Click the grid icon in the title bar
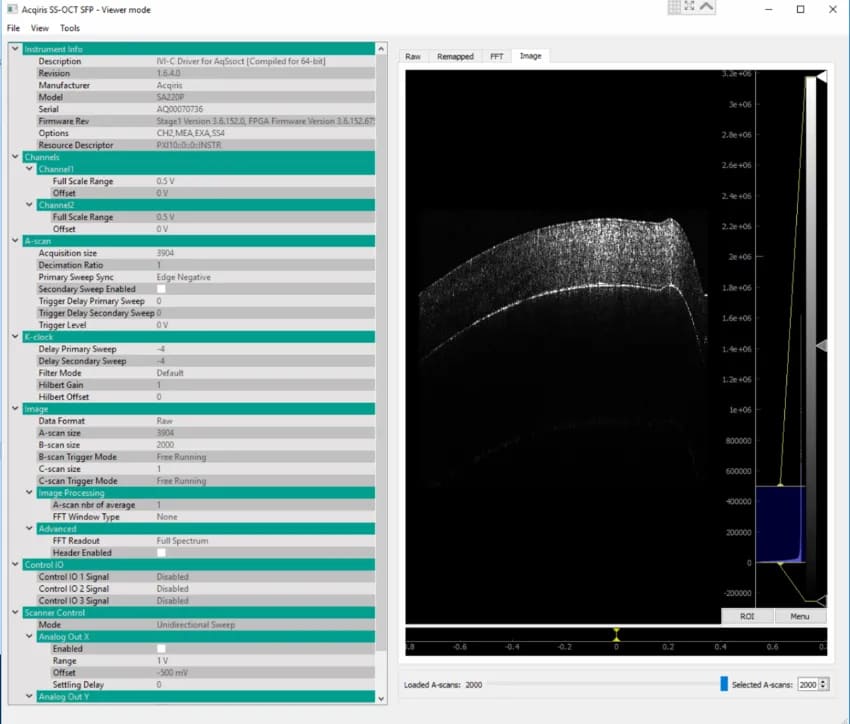 coord(674,7)
